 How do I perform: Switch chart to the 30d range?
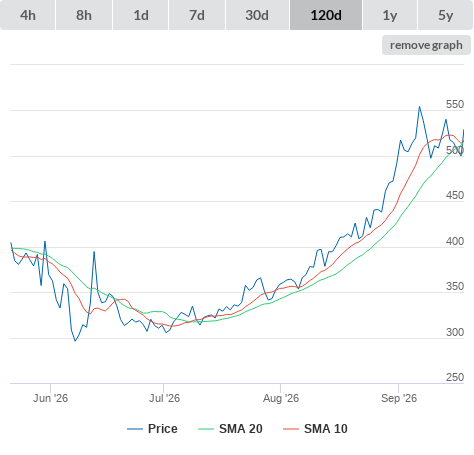[257, 15]
